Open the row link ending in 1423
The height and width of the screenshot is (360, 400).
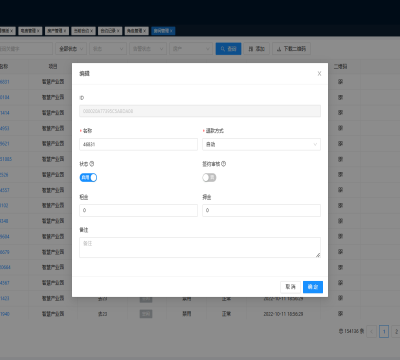(x=5, y=298)
